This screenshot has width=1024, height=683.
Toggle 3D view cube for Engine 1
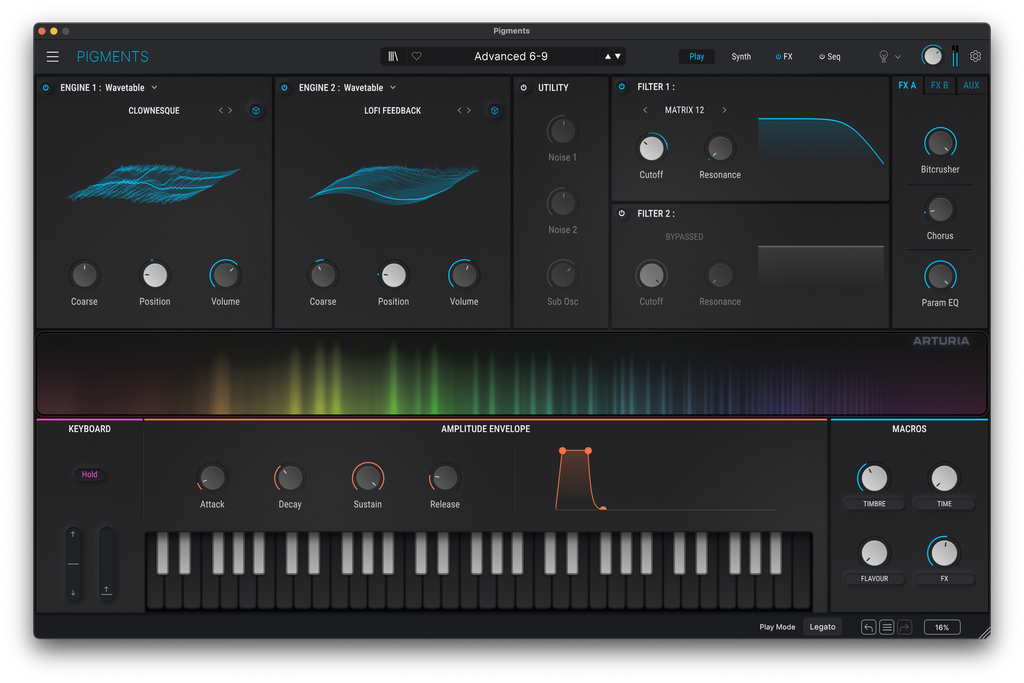pos(256,110)
